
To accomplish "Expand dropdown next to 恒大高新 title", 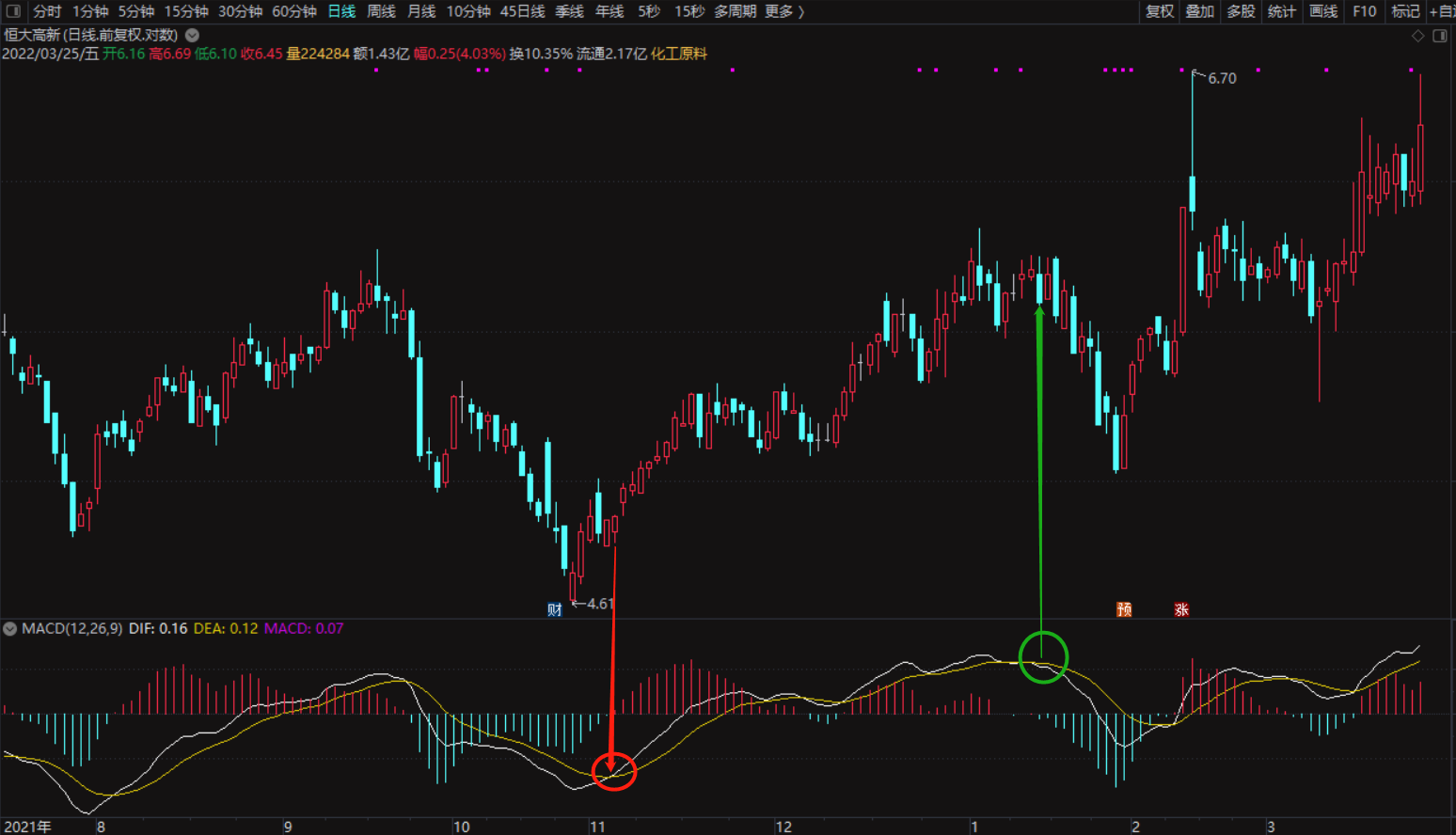I will [x=192, y=35].
